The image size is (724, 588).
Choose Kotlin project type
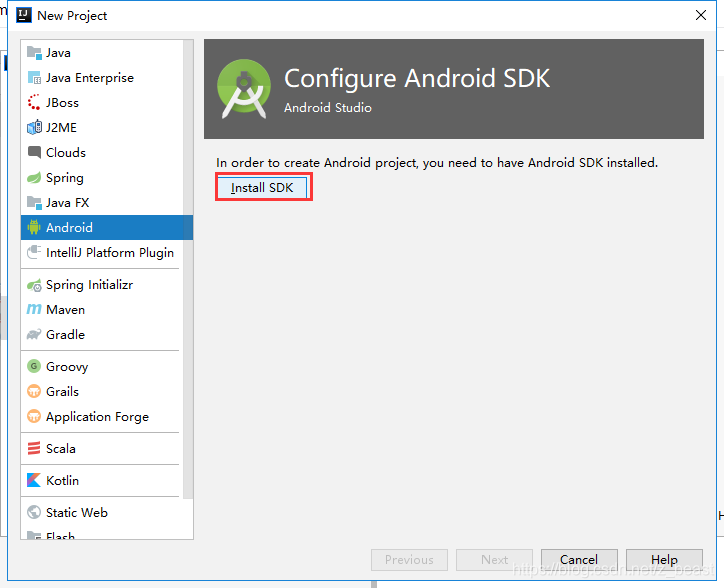(102, 480)
